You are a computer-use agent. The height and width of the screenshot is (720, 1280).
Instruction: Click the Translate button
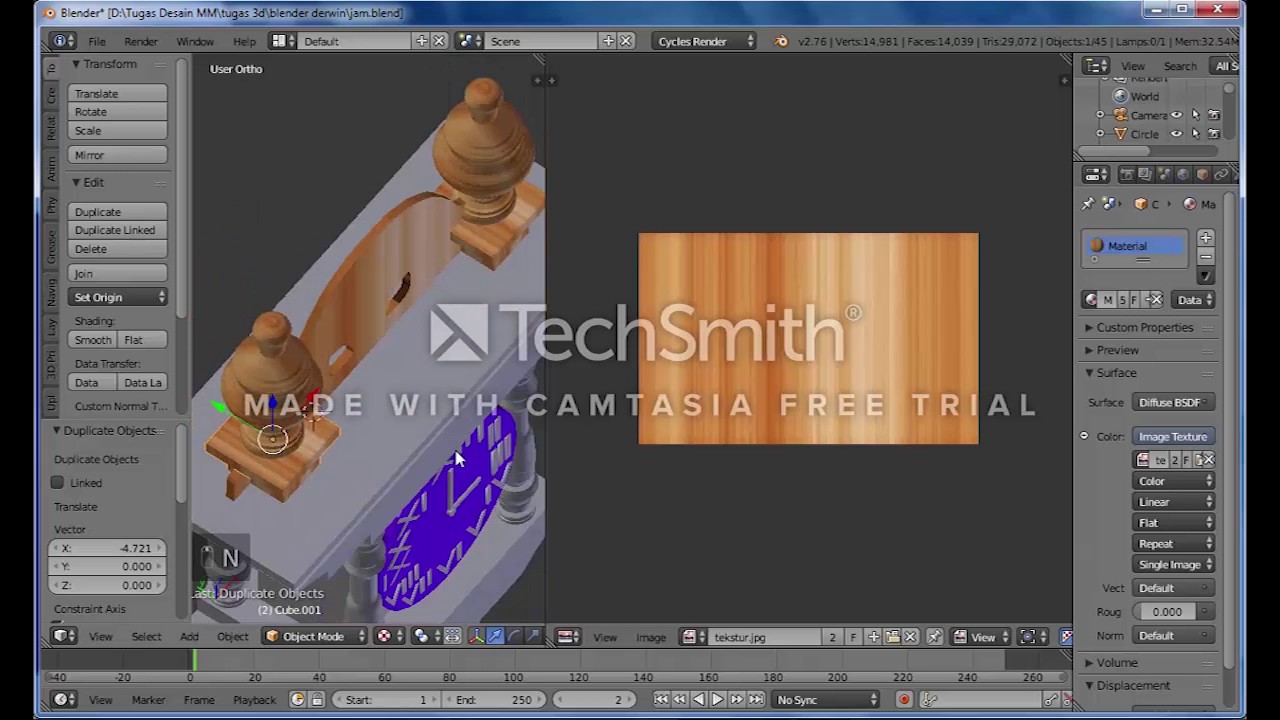pyautogui.click(x=118, y=93)
